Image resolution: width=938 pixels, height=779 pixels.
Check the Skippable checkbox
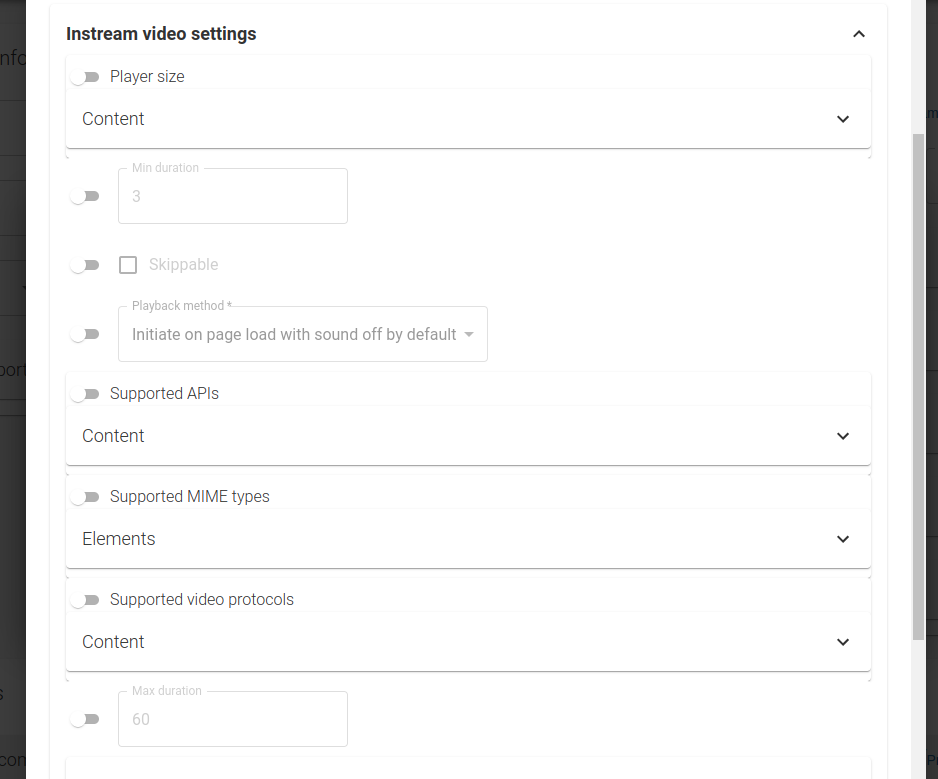128,265
